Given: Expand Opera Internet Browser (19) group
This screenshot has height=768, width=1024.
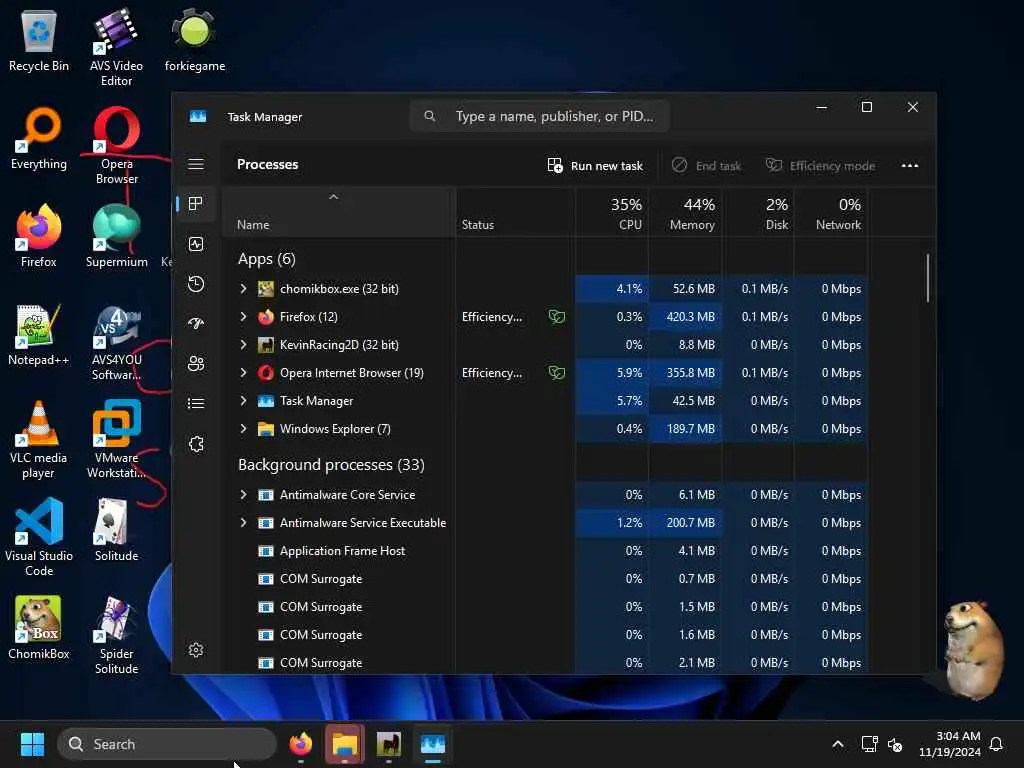Looking at the screenshot, I should [244, 373].
